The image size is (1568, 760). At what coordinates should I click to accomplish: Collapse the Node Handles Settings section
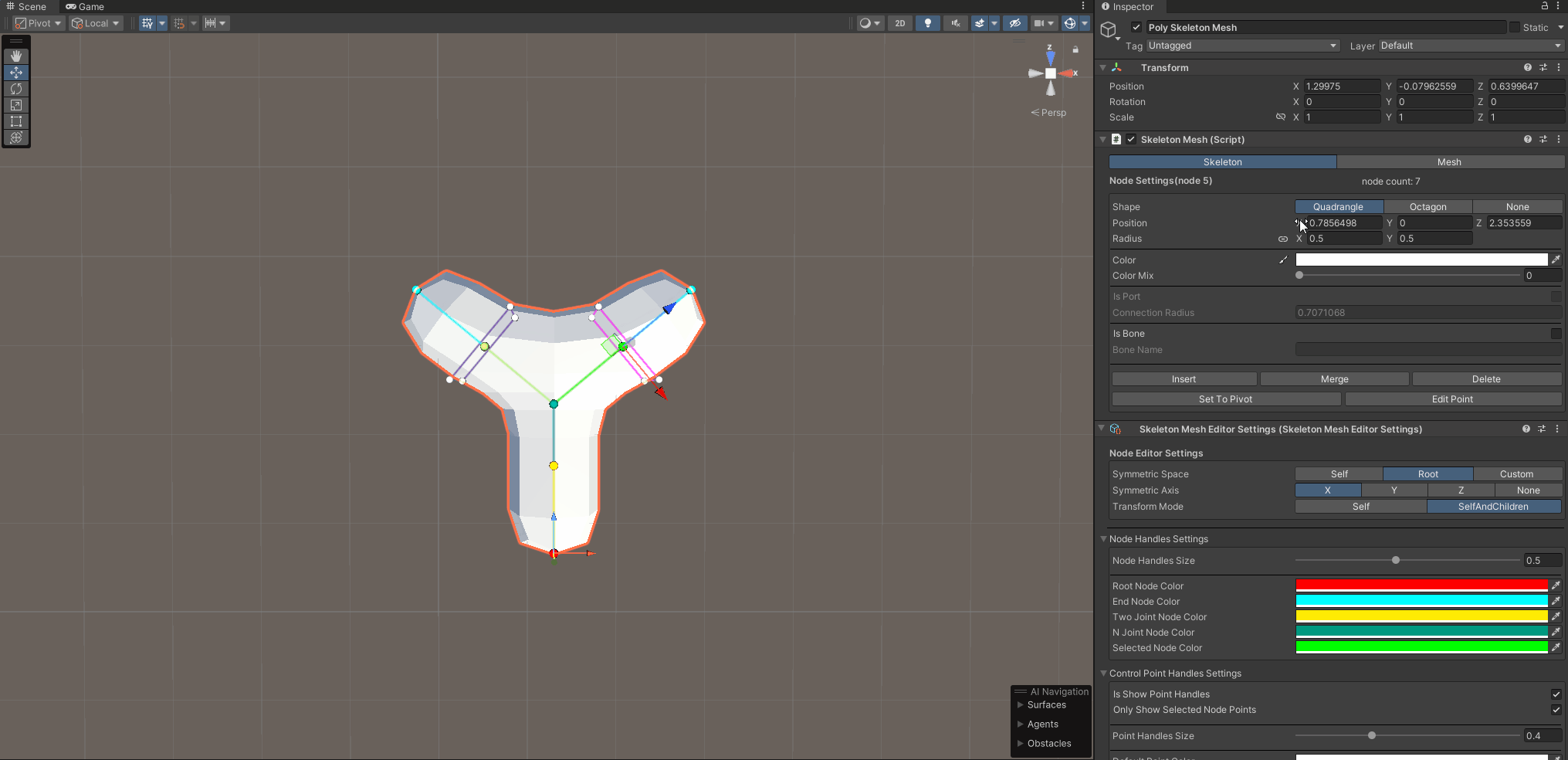coord(1104,538)
